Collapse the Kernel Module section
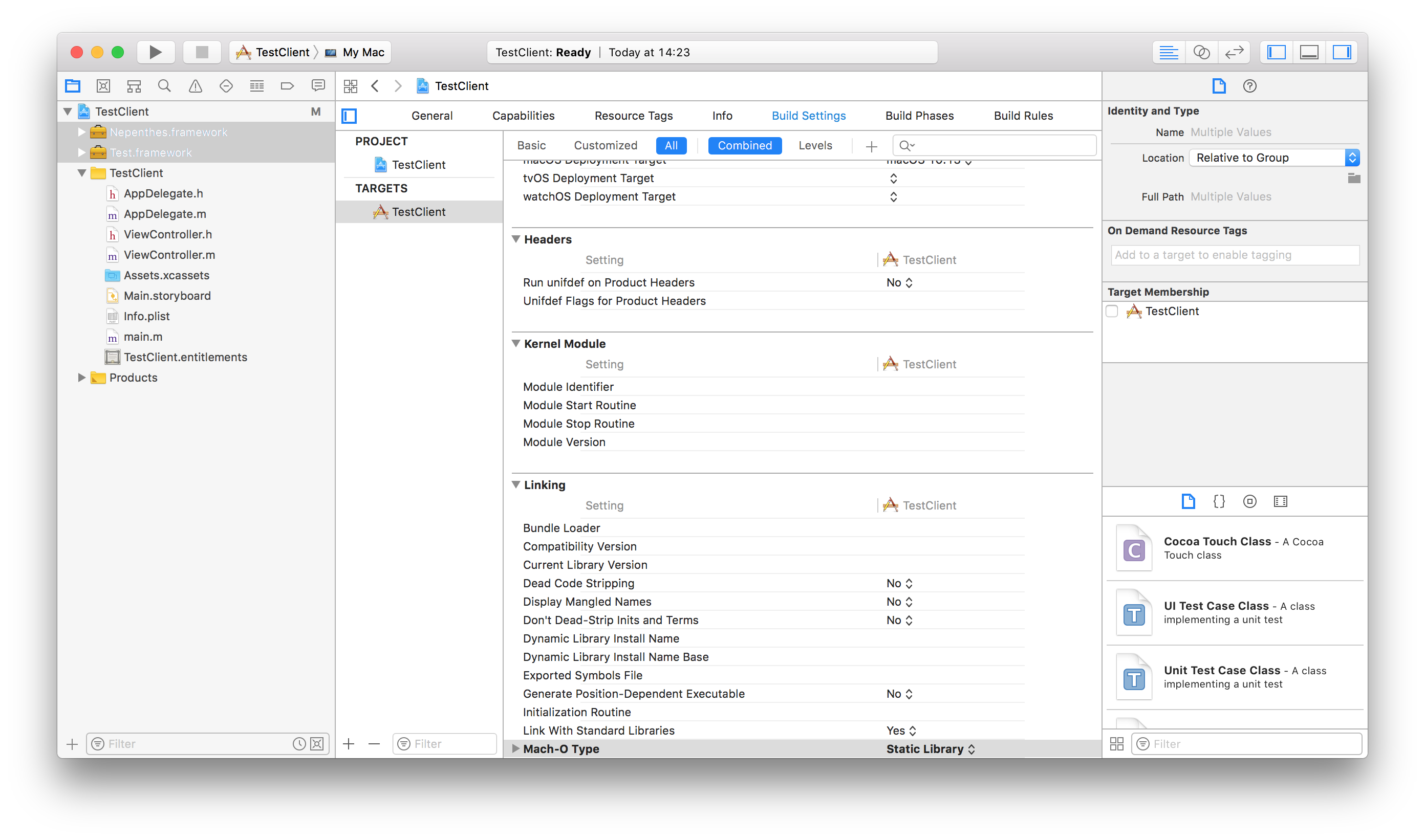Screen dimensions: 1425x840 516,344
